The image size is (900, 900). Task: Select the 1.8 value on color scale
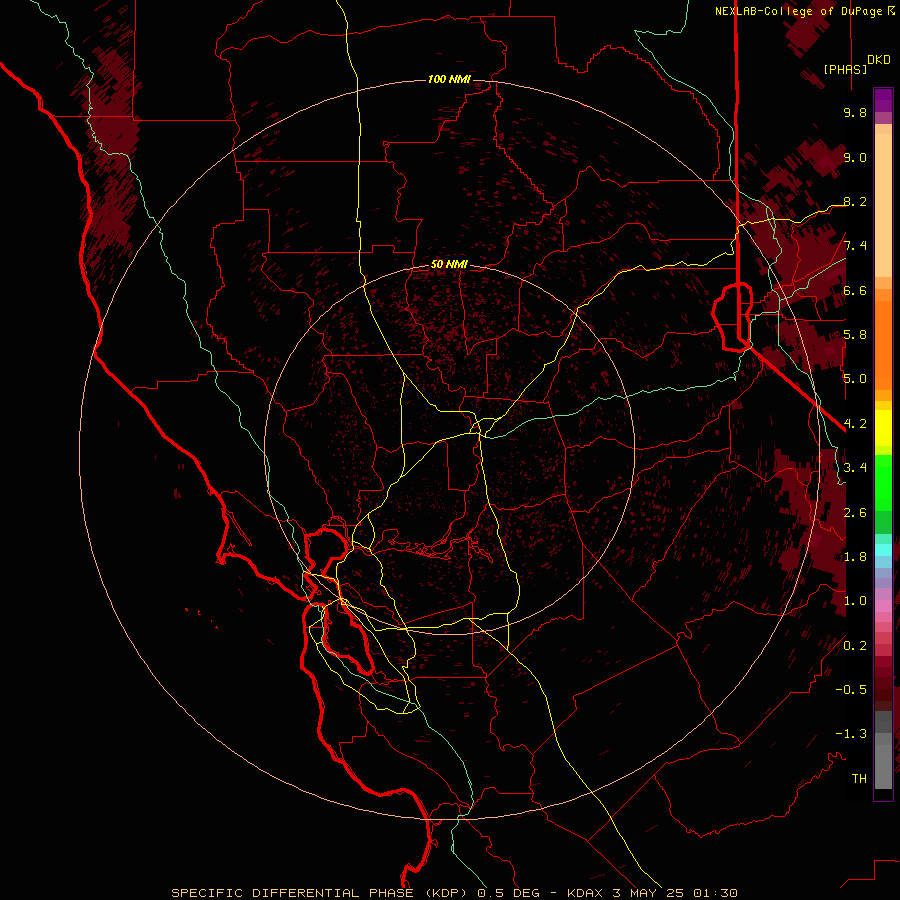pos(855,557)
